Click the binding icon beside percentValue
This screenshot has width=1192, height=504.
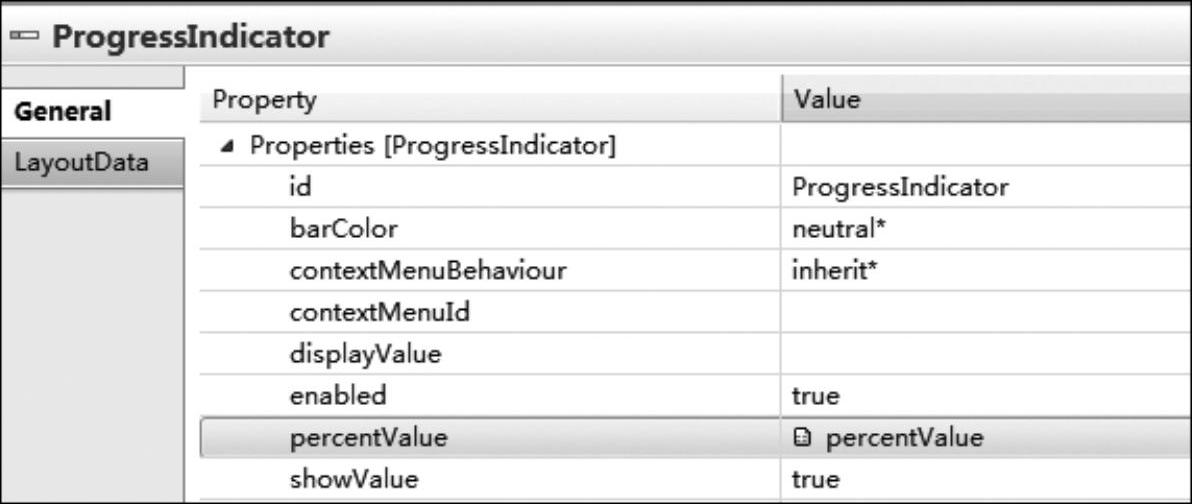coord(800,438)
